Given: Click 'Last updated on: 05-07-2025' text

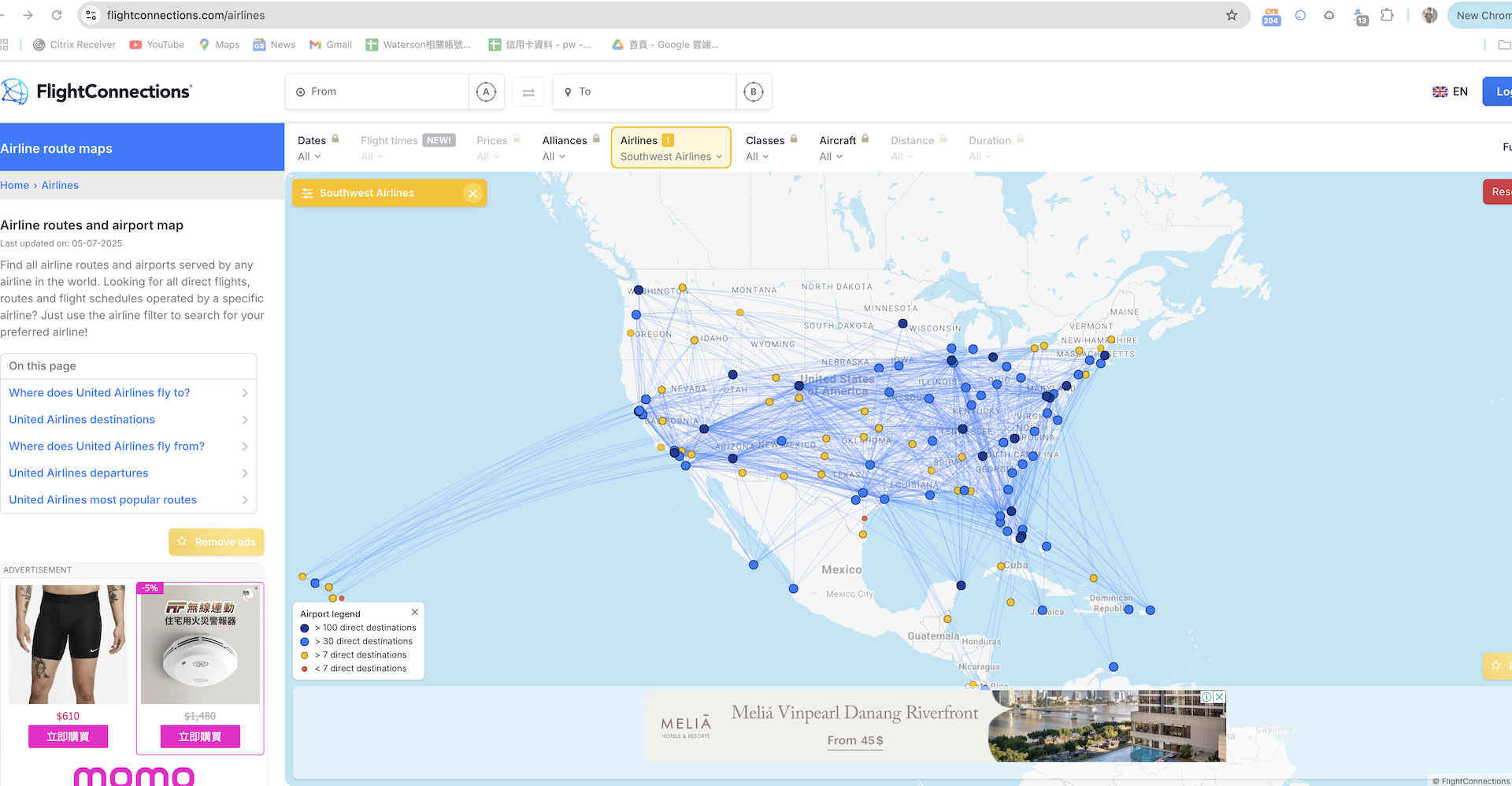Looking at the screenshot, I should (x=61, y=243).
